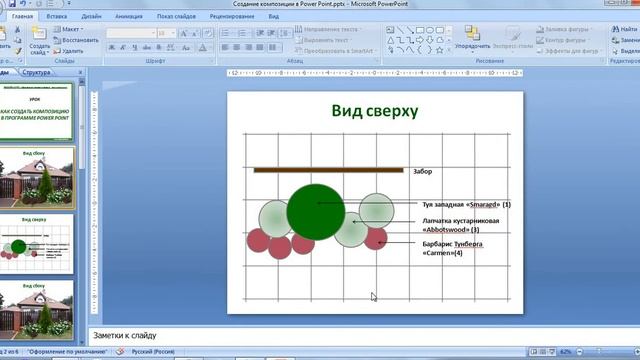Open the font size combo box
Screen dimensions: 640x360
166,33
